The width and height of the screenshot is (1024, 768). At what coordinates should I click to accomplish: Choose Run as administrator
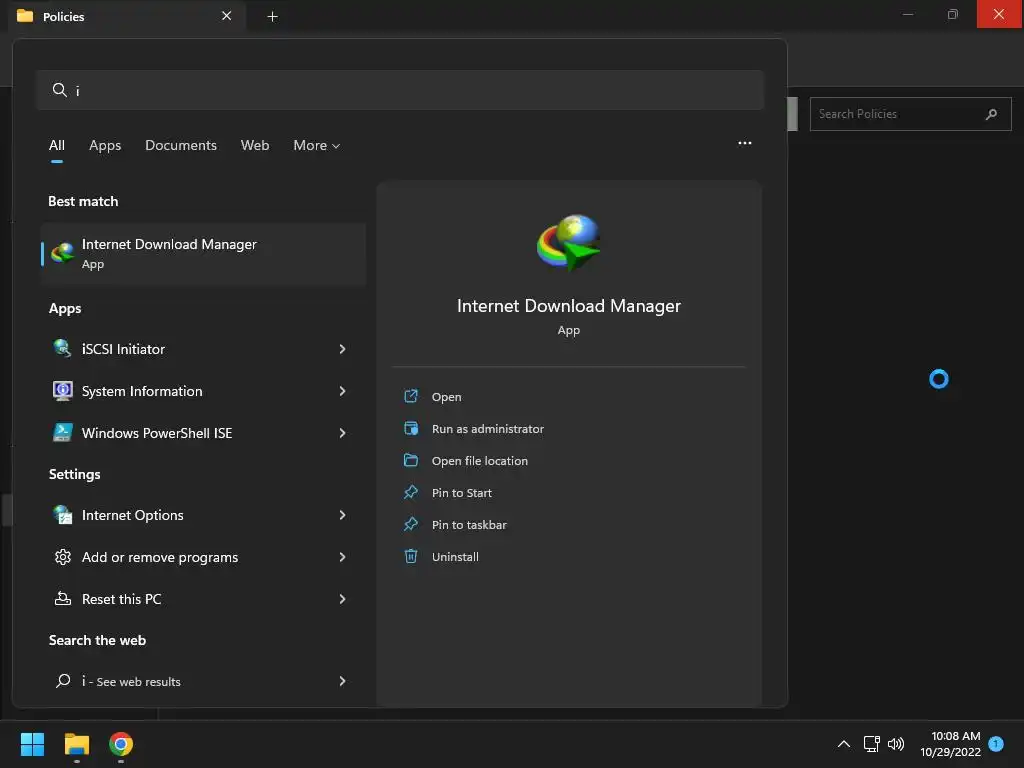[x=488, y=428]
